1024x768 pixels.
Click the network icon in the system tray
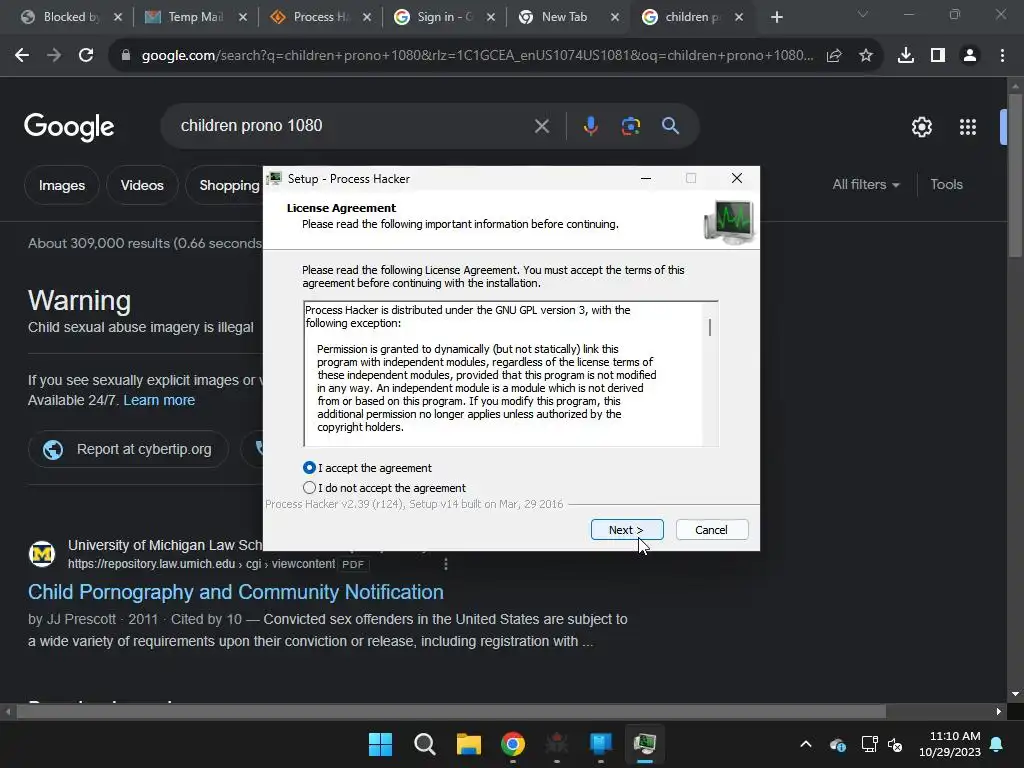pos(869,744)
